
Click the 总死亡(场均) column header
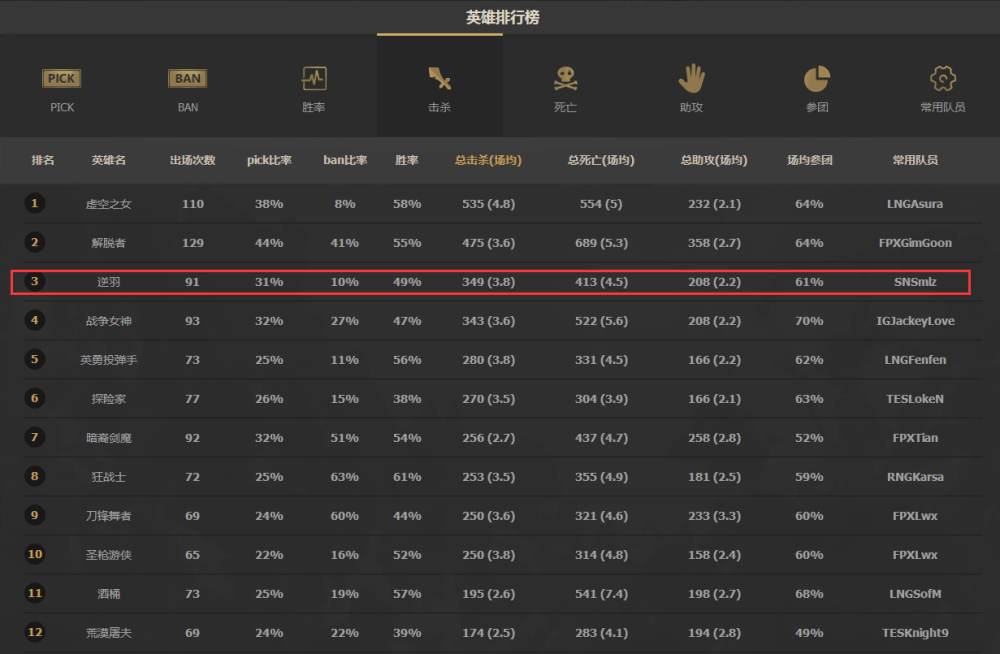click(601, 160)
